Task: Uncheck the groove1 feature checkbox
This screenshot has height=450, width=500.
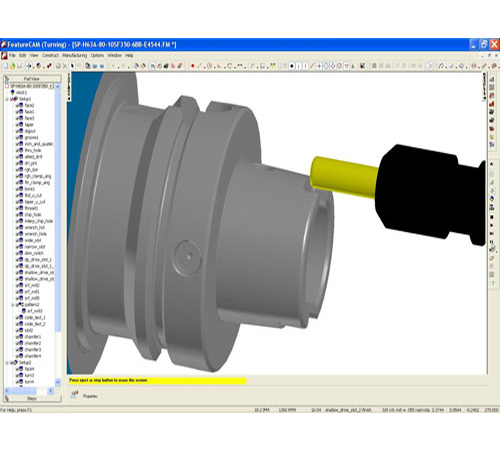Action: (x=17, y=137)
